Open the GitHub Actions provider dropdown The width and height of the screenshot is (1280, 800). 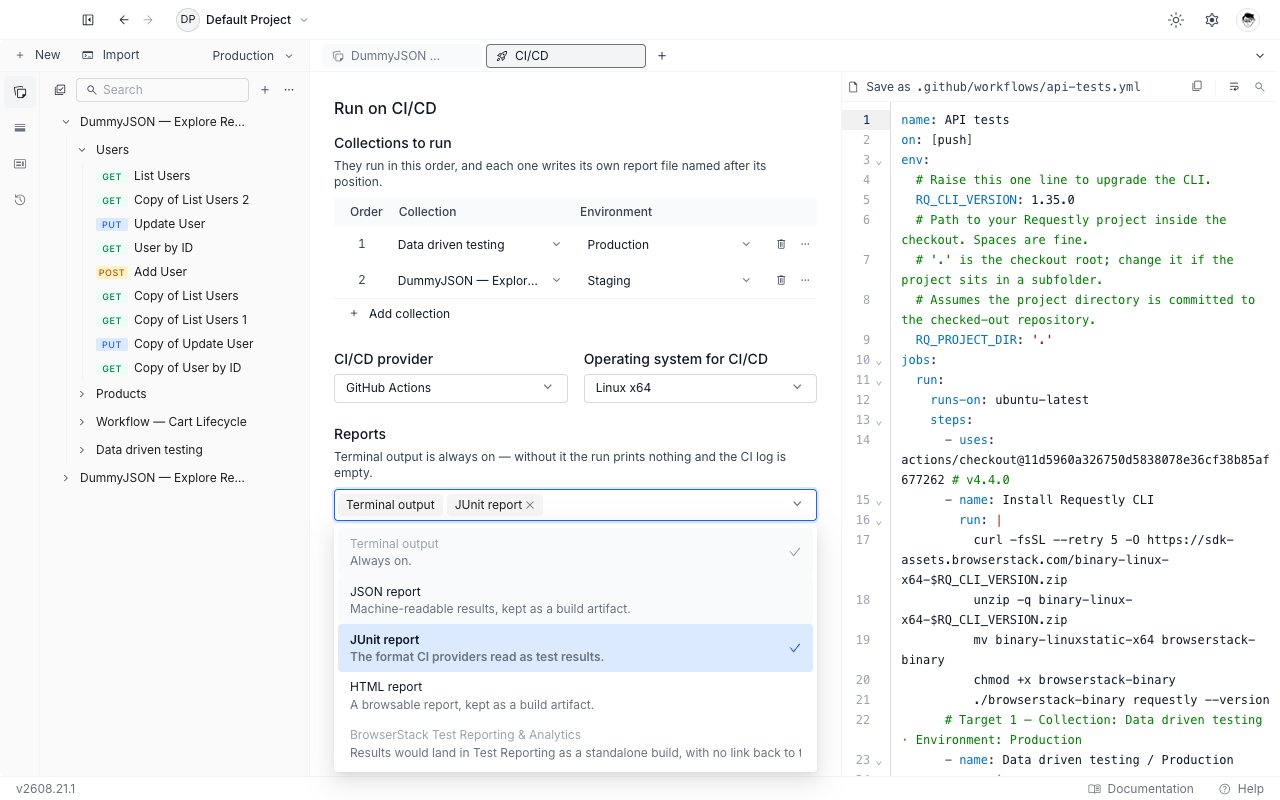[450, 387]
